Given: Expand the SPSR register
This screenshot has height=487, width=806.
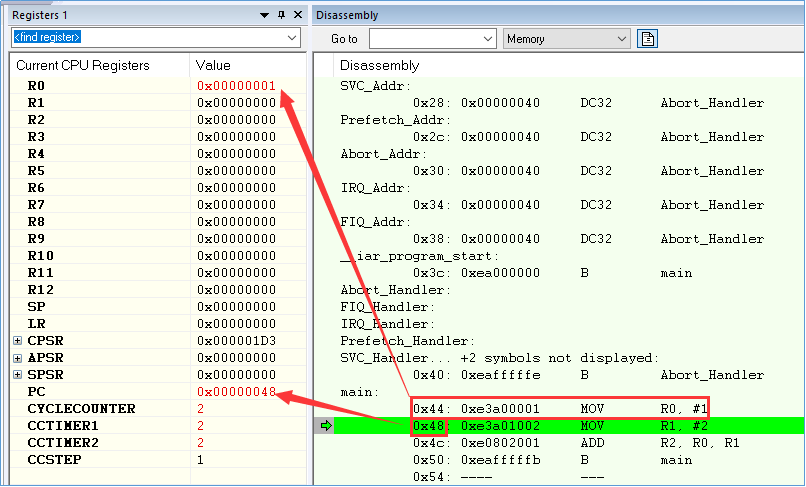Looking at the screenshot, I should point(17,375).
